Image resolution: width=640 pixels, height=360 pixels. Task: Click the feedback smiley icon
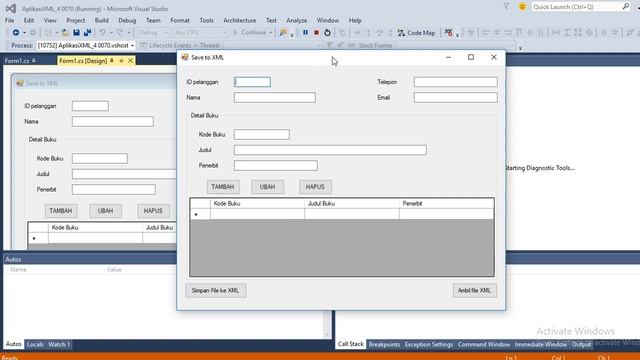pyautogui.click(x=522, y=7)
